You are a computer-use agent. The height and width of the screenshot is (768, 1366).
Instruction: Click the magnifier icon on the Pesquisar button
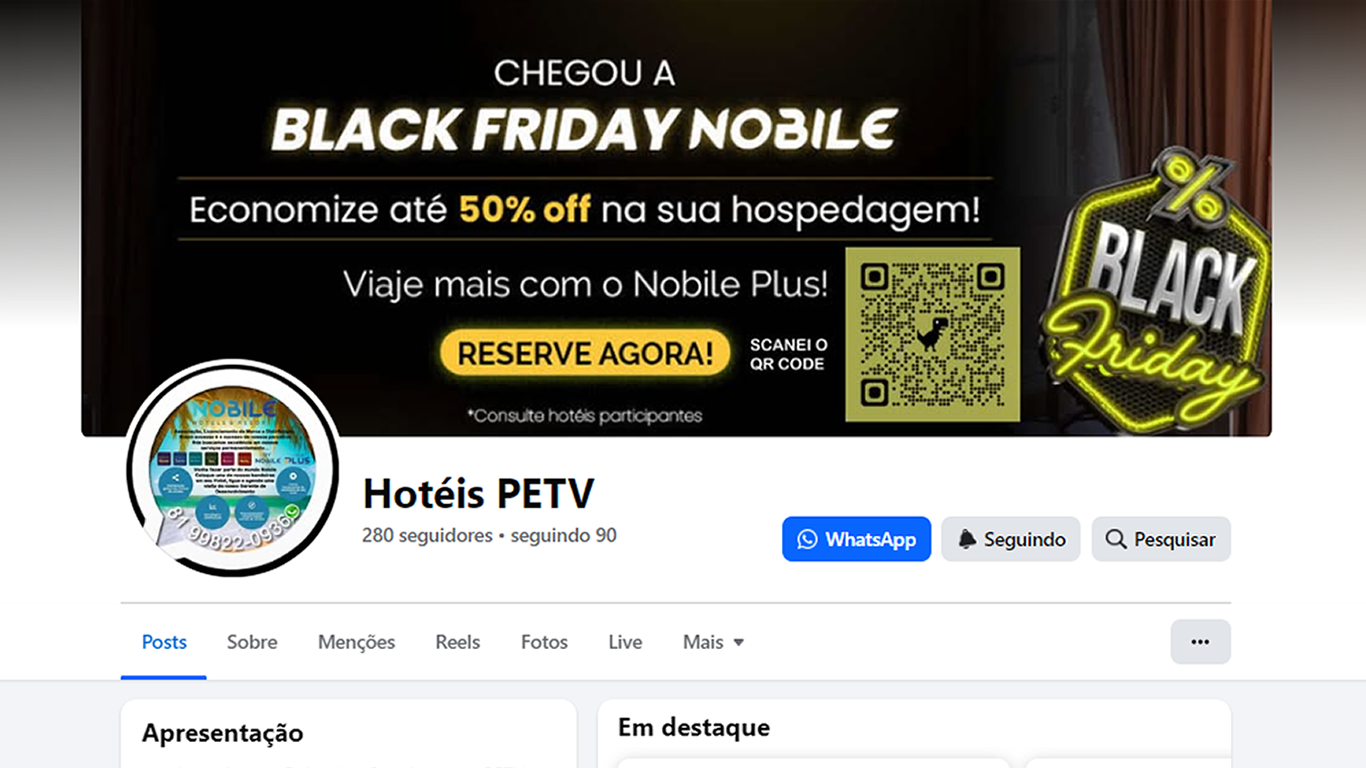[1116, 540]
